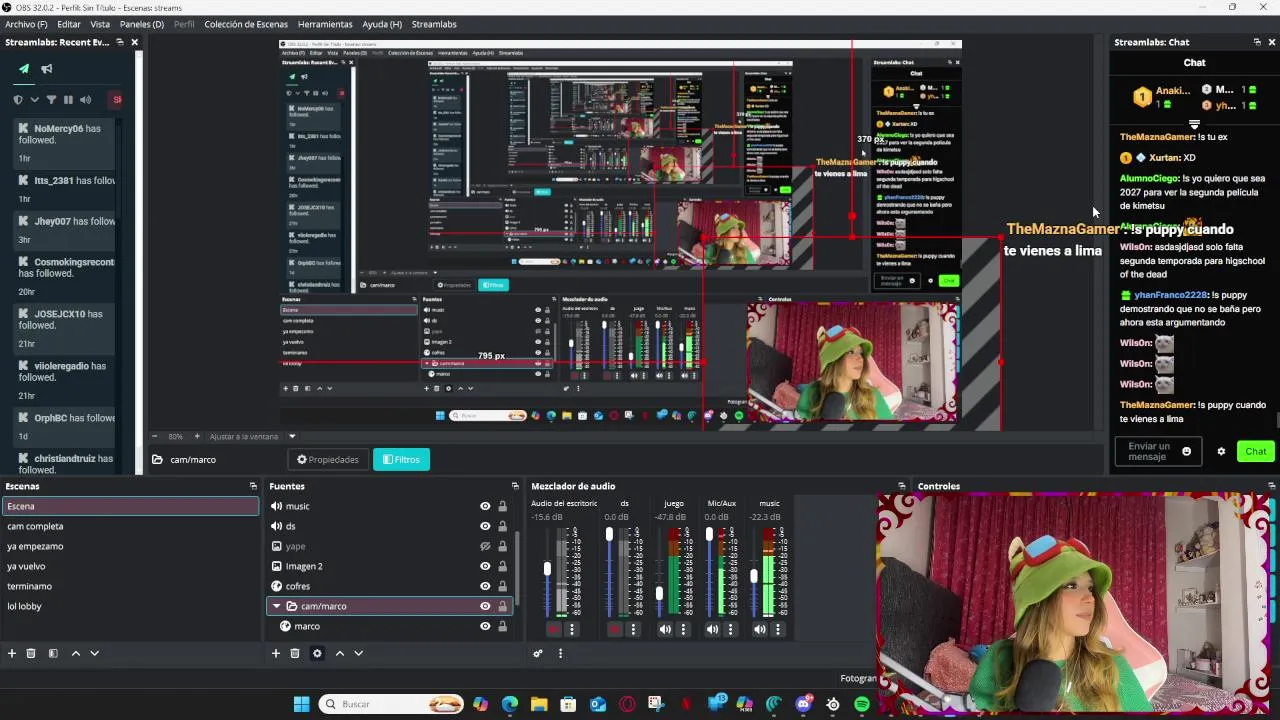The height and width of the screenshot is (720, 1280).
Task: Open the emoji picker in the chat box
Action: (x=1187, y=451)
